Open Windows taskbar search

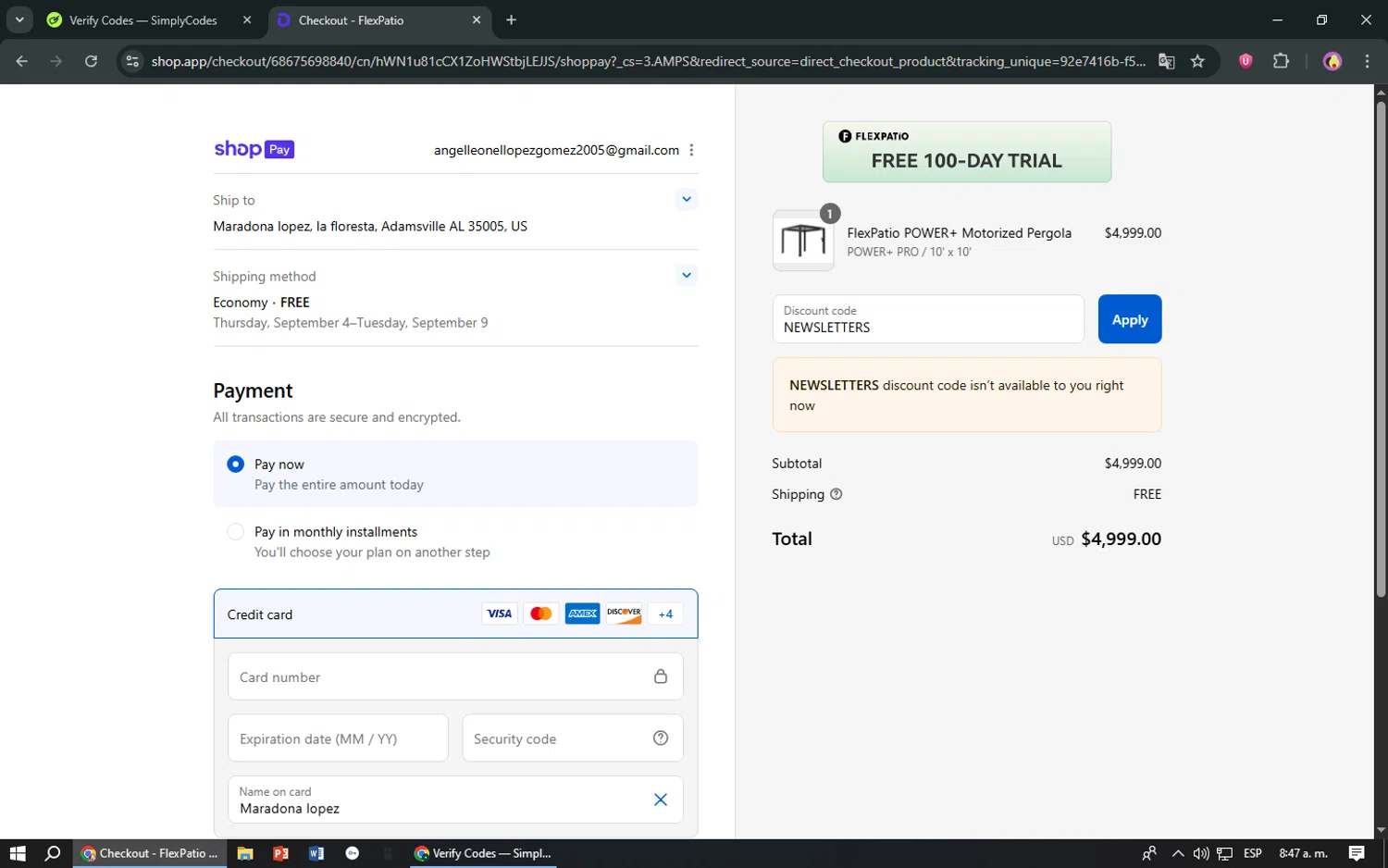(x=53, y=853)
